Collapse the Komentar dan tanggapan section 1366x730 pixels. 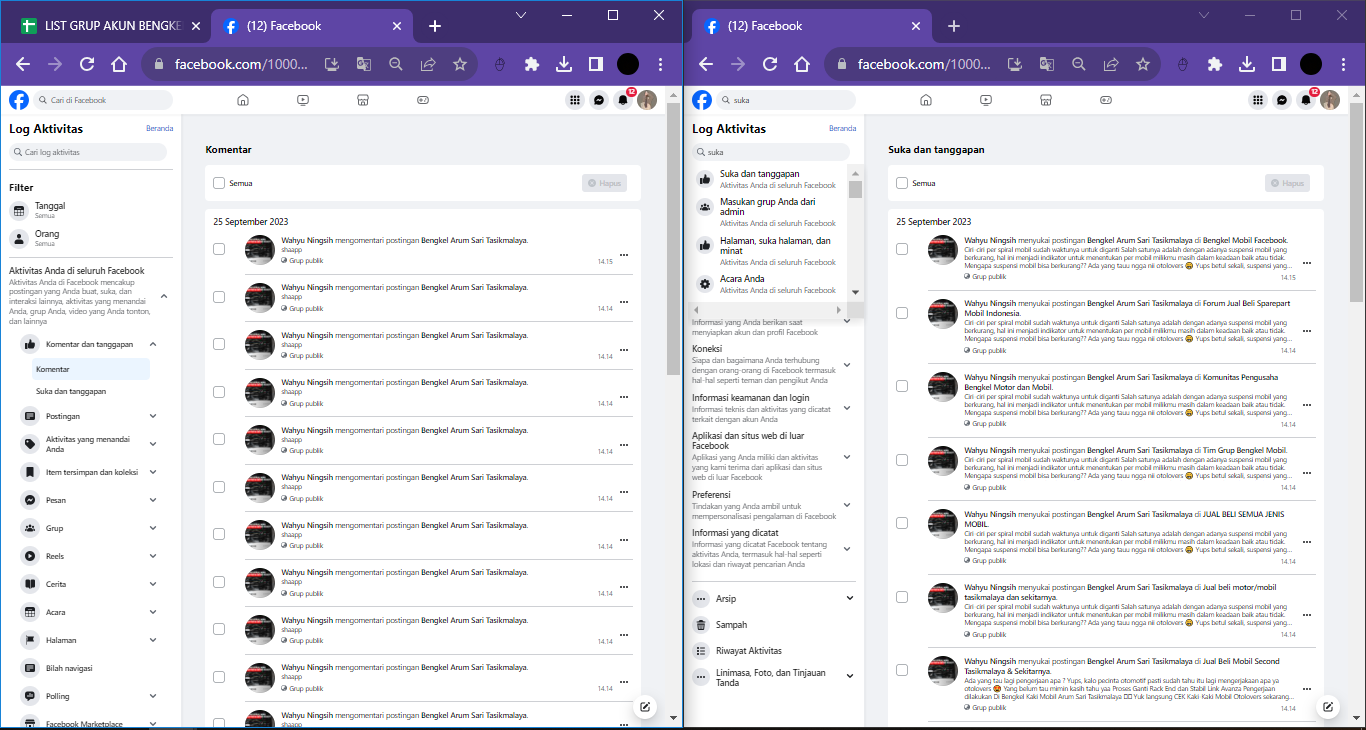click(x=90, y=344)
